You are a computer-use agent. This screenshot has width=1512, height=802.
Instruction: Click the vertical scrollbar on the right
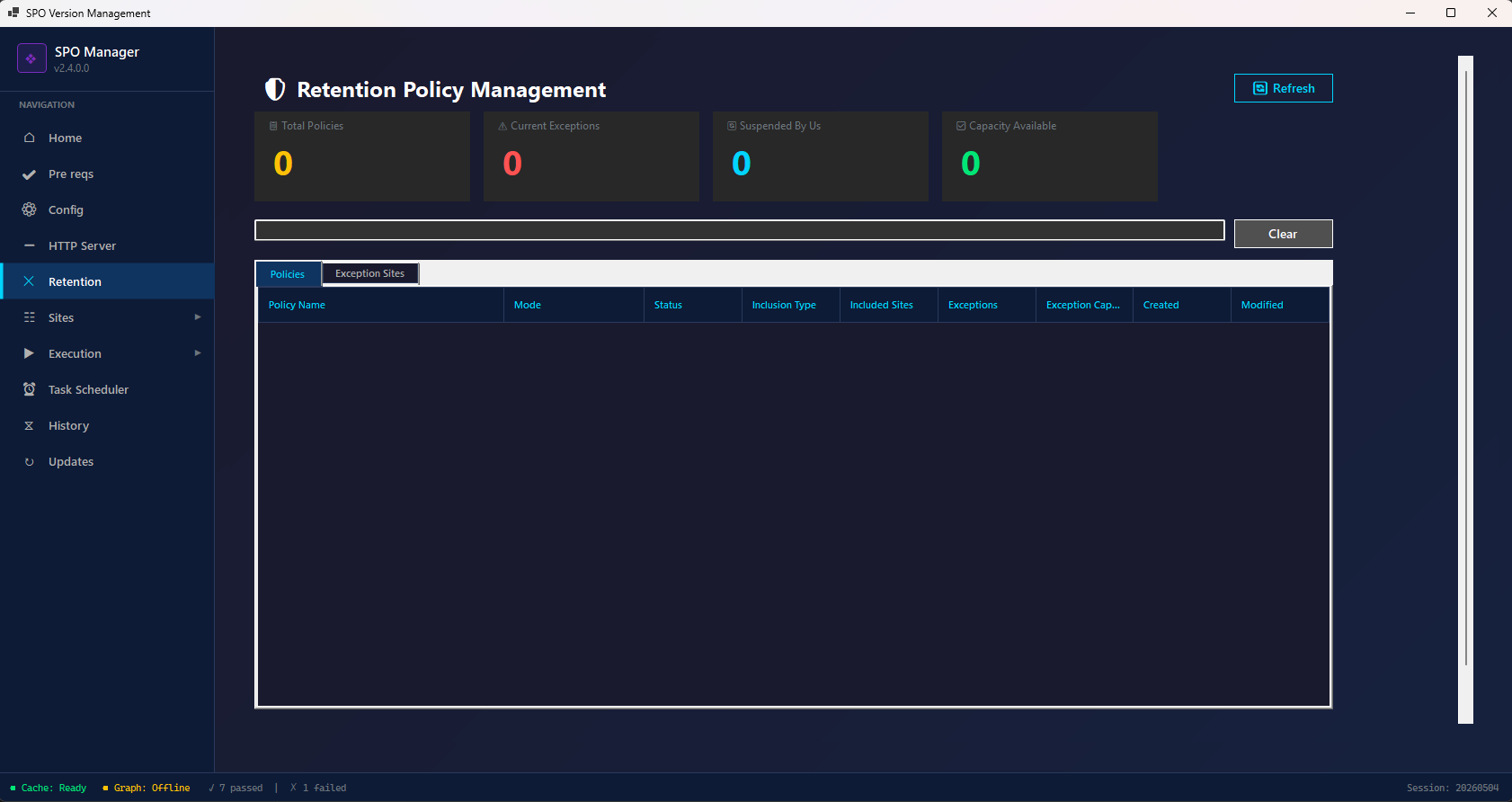[x=1466, y=389]
